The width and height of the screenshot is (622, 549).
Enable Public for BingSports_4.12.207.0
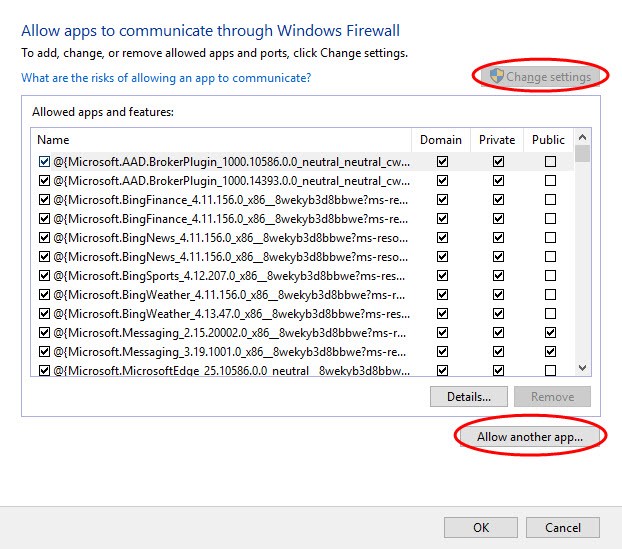[x=550, y=275]
